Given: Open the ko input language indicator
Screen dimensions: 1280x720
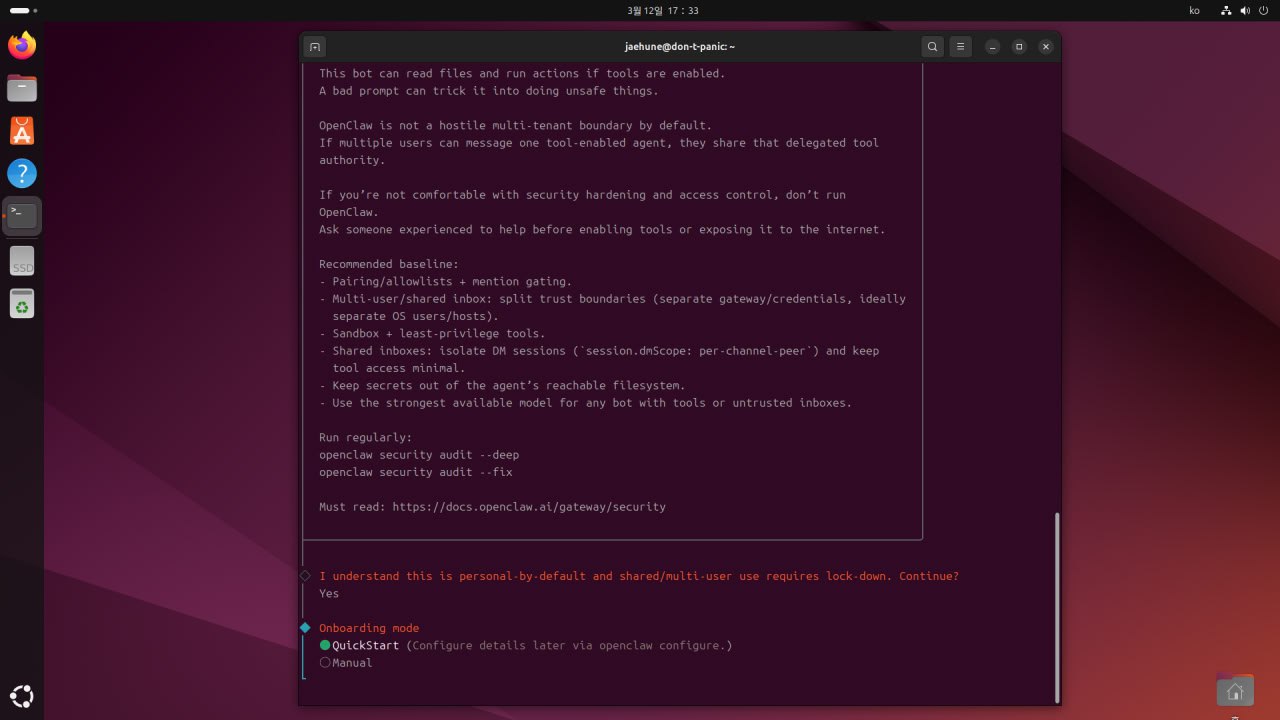Looking at the screenshot, I should coord(1194,10).
